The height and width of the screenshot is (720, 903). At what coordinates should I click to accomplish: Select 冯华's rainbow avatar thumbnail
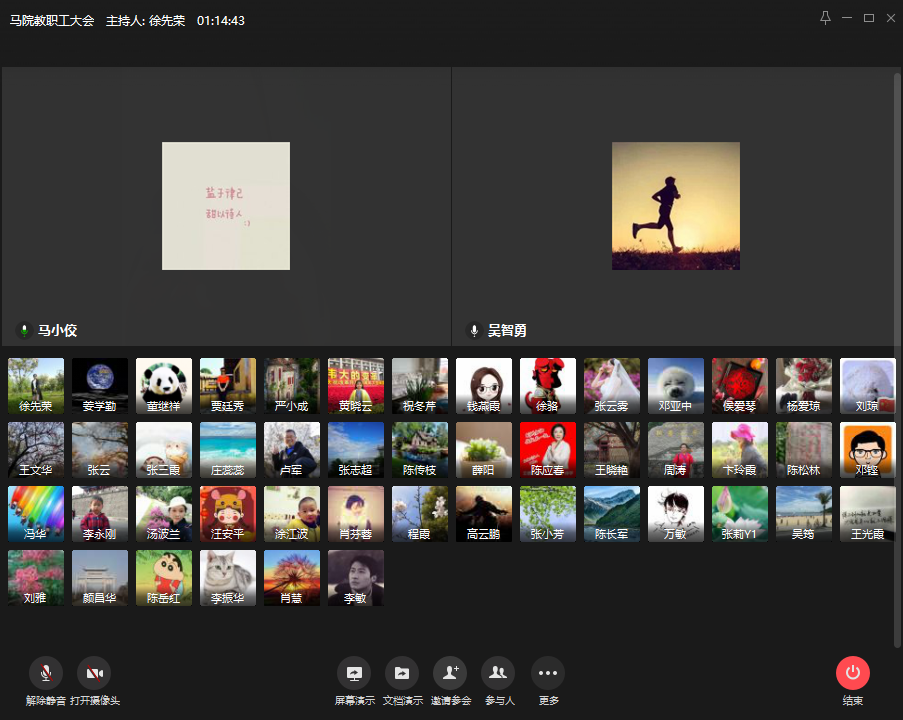[36, 514]
